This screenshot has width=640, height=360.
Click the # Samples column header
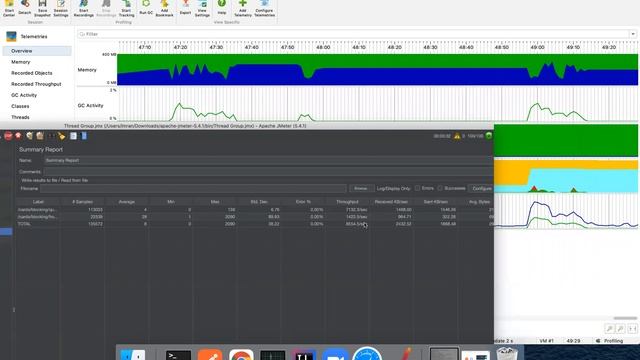(x=82, y=202)
